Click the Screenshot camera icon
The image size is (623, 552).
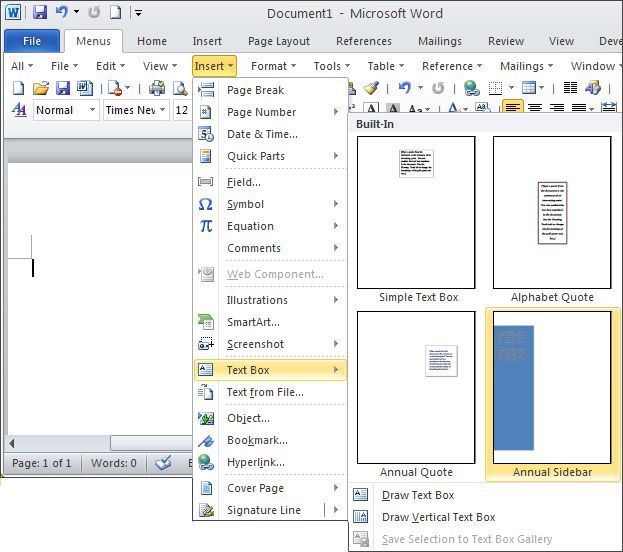(206, 344)
